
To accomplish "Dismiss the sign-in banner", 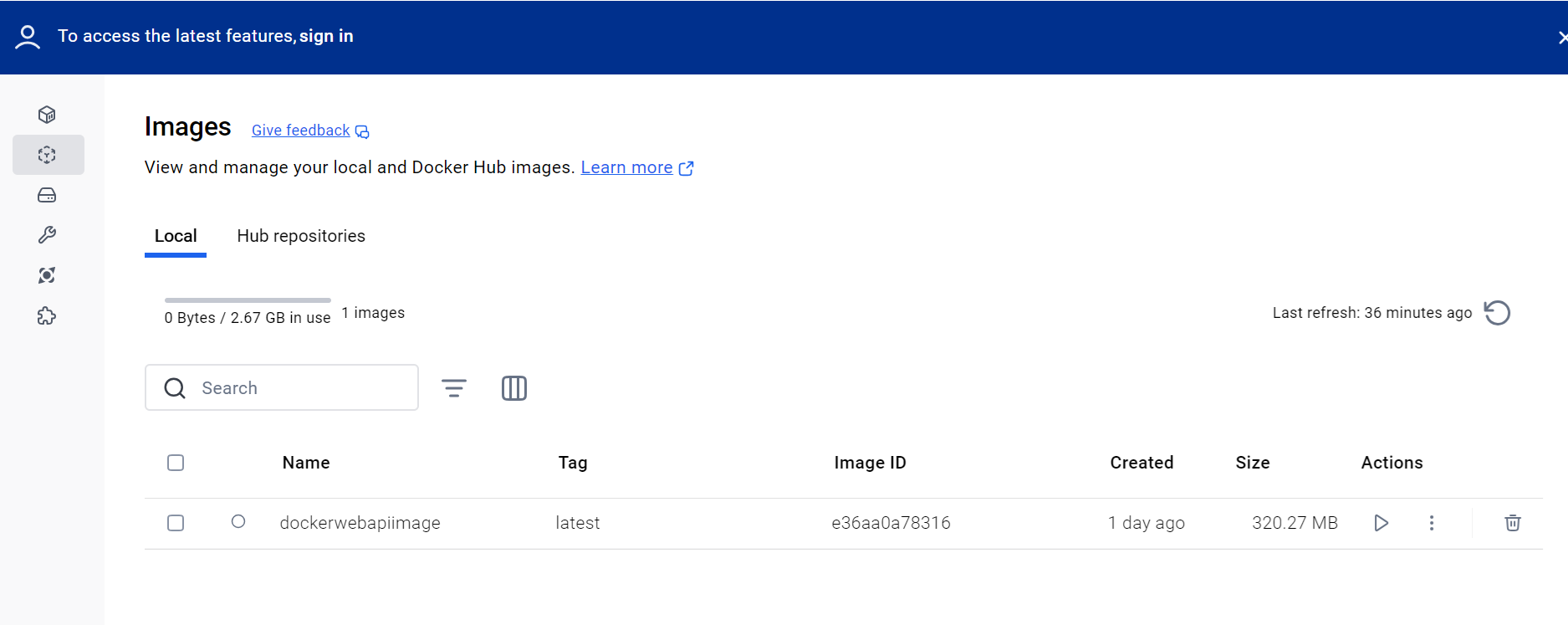I will 1561,37.
